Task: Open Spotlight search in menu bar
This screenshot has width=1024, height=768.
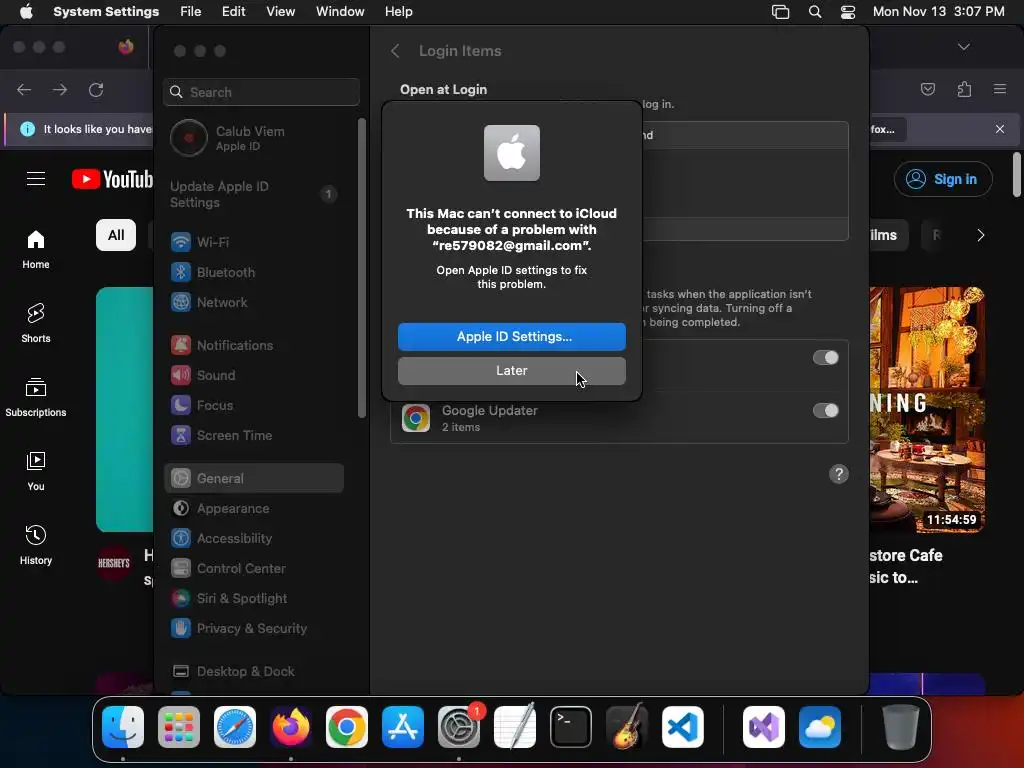Action: tap(814, 12)
